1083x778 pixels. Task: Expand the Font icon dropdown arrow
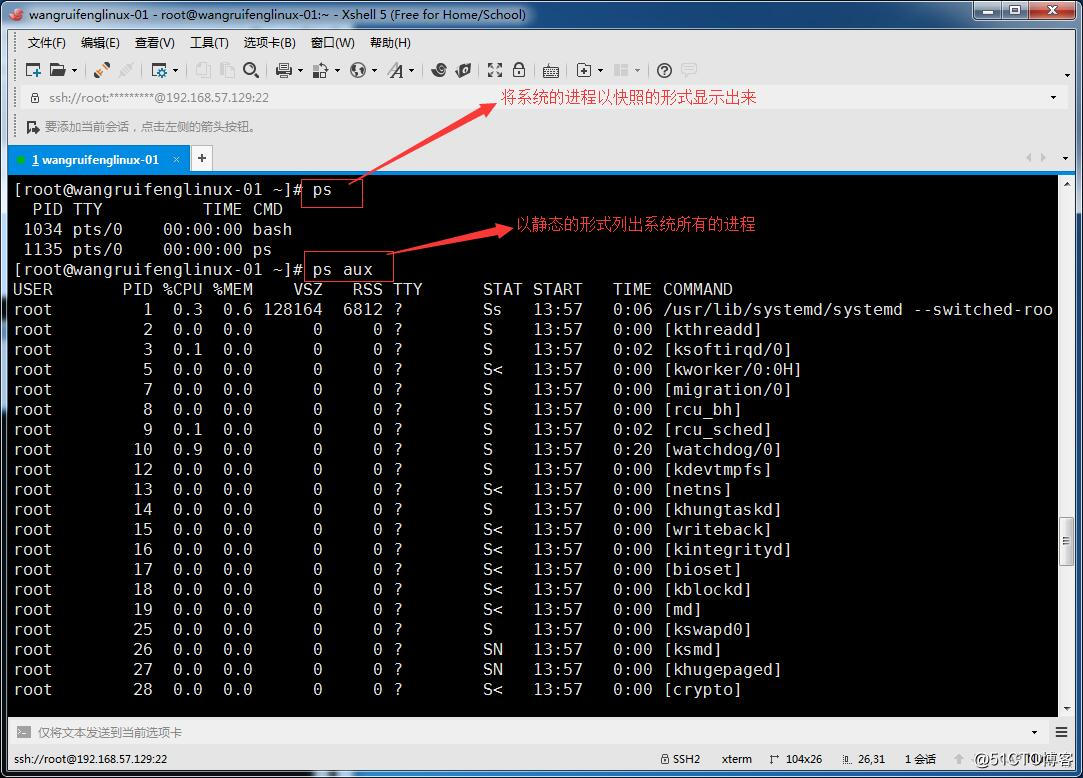coord(412,70)
